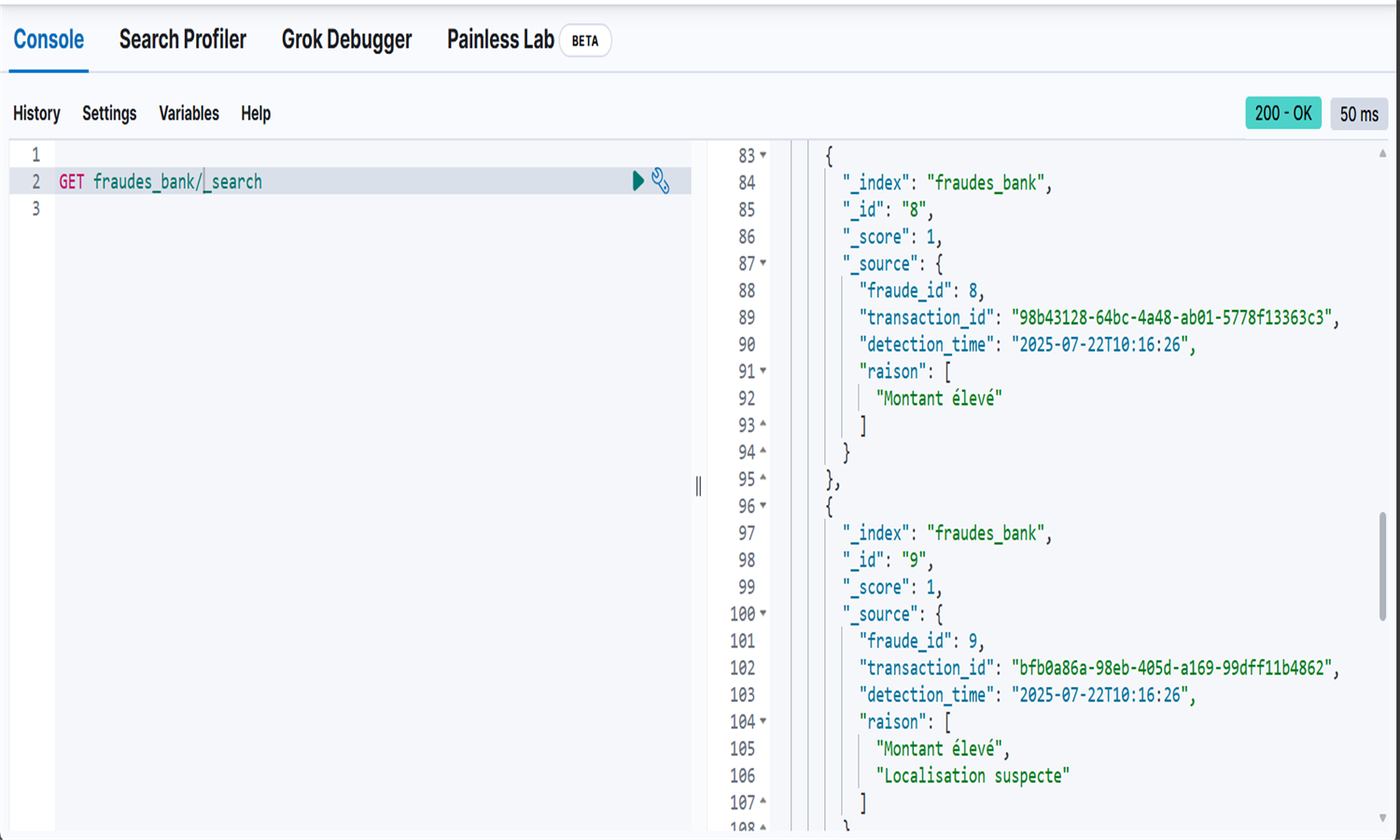Click the fold marker at line 95
Viewport: 1400px width, 840px height.
point(763,478)
